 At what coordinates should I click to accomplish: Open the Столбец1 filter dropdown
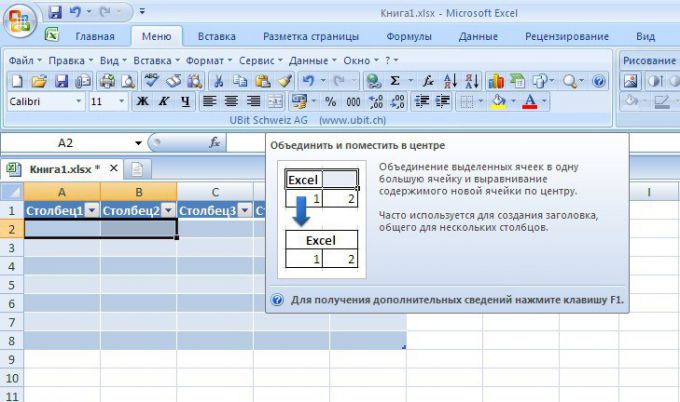point(92,211)
